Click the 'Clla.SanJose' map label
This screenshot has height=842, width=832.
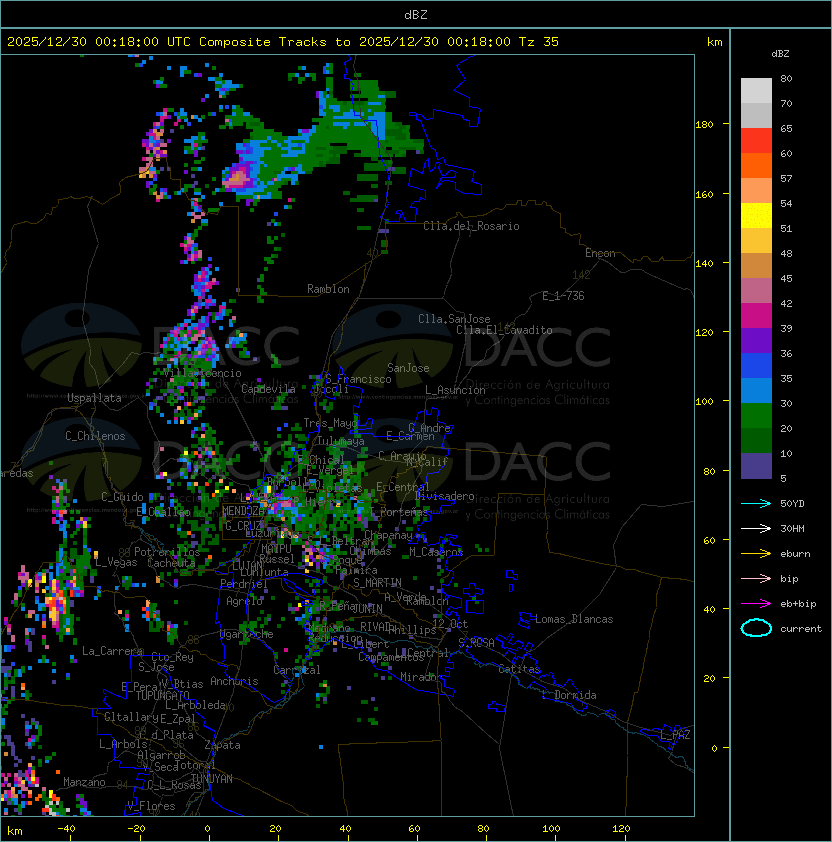coord(454,319)
